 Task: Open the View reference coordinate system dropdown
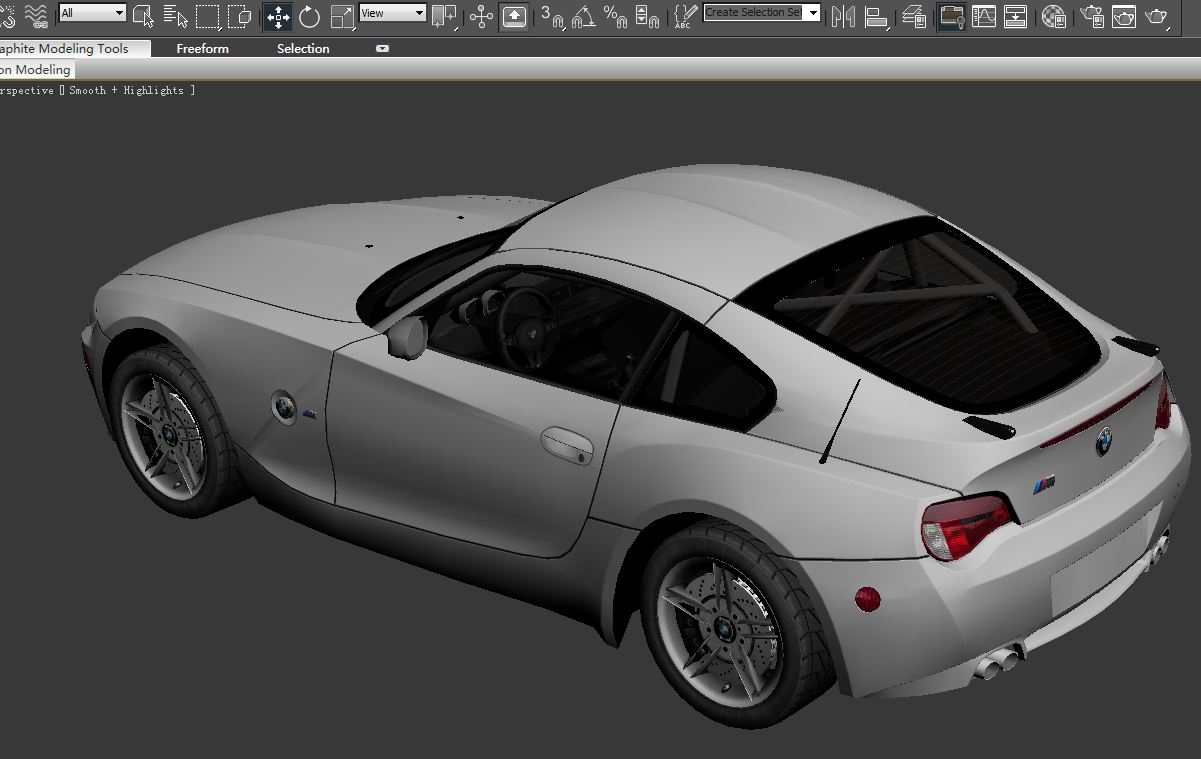click(392, 13)
